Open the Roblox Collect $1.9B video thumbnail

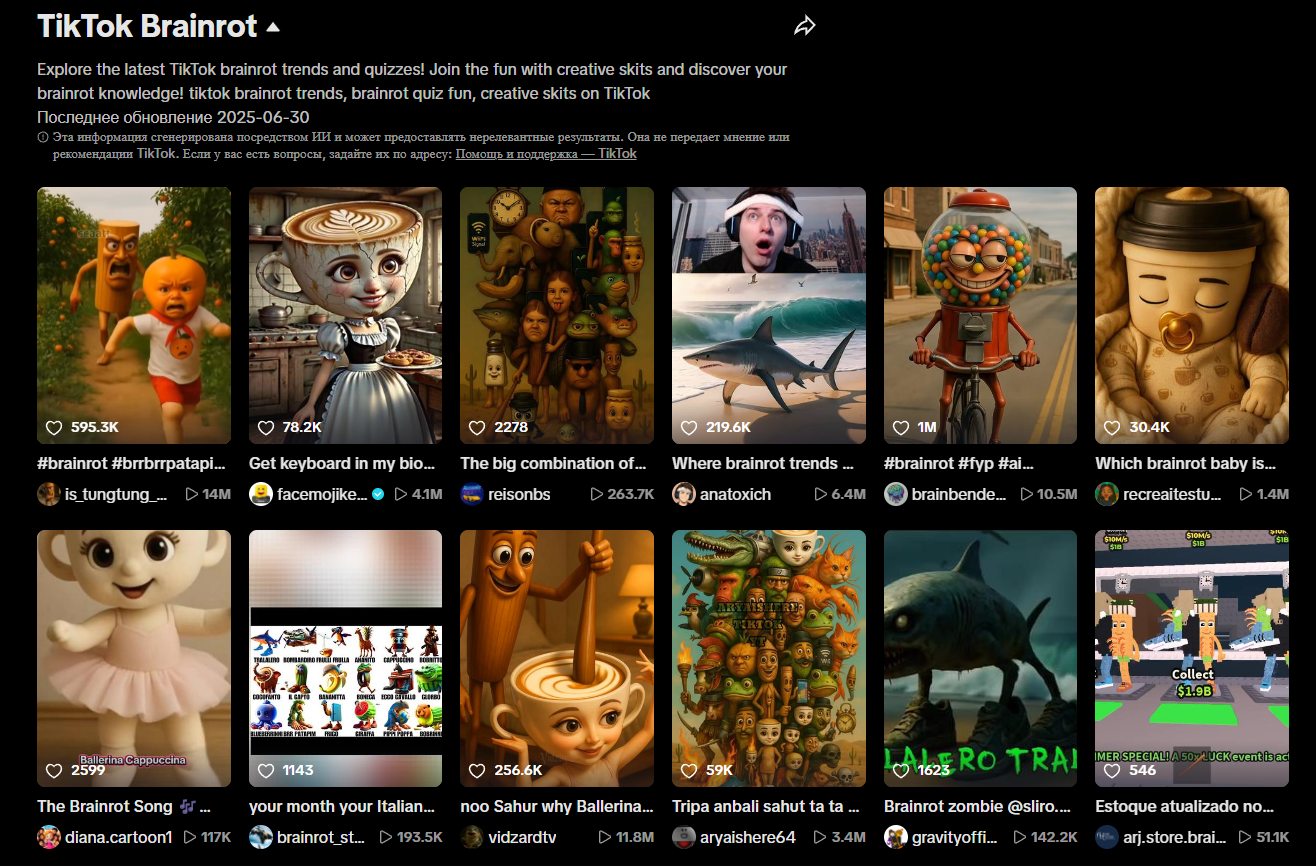(1192, 658)
